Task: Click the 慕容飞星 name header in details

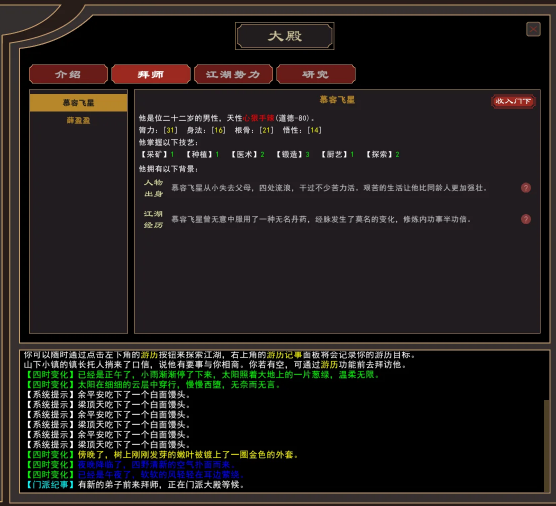Action: [x=337, y=100]
